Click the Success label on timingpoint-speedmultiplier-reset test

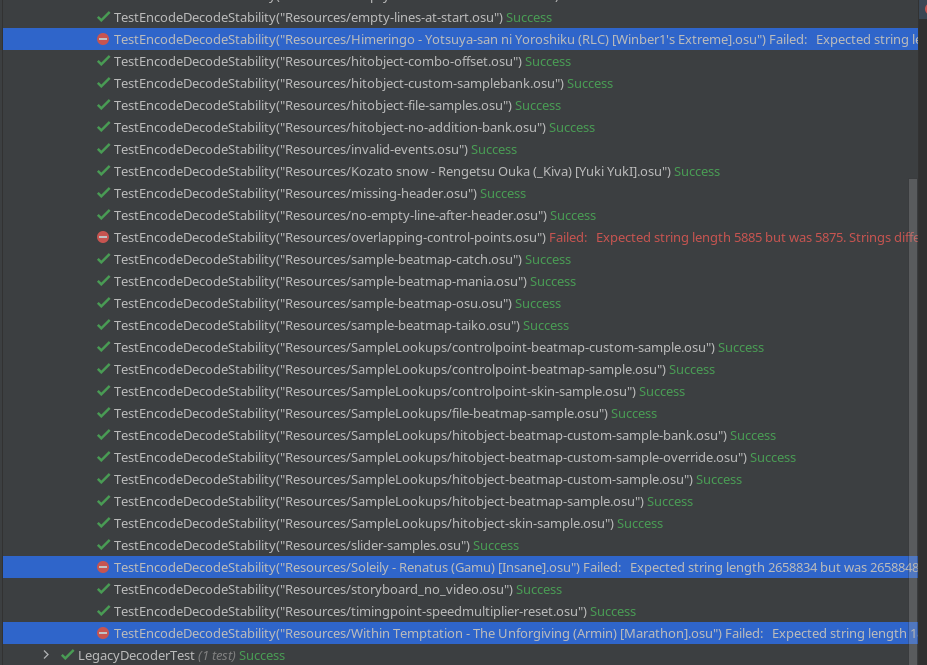tap(612, 611)
